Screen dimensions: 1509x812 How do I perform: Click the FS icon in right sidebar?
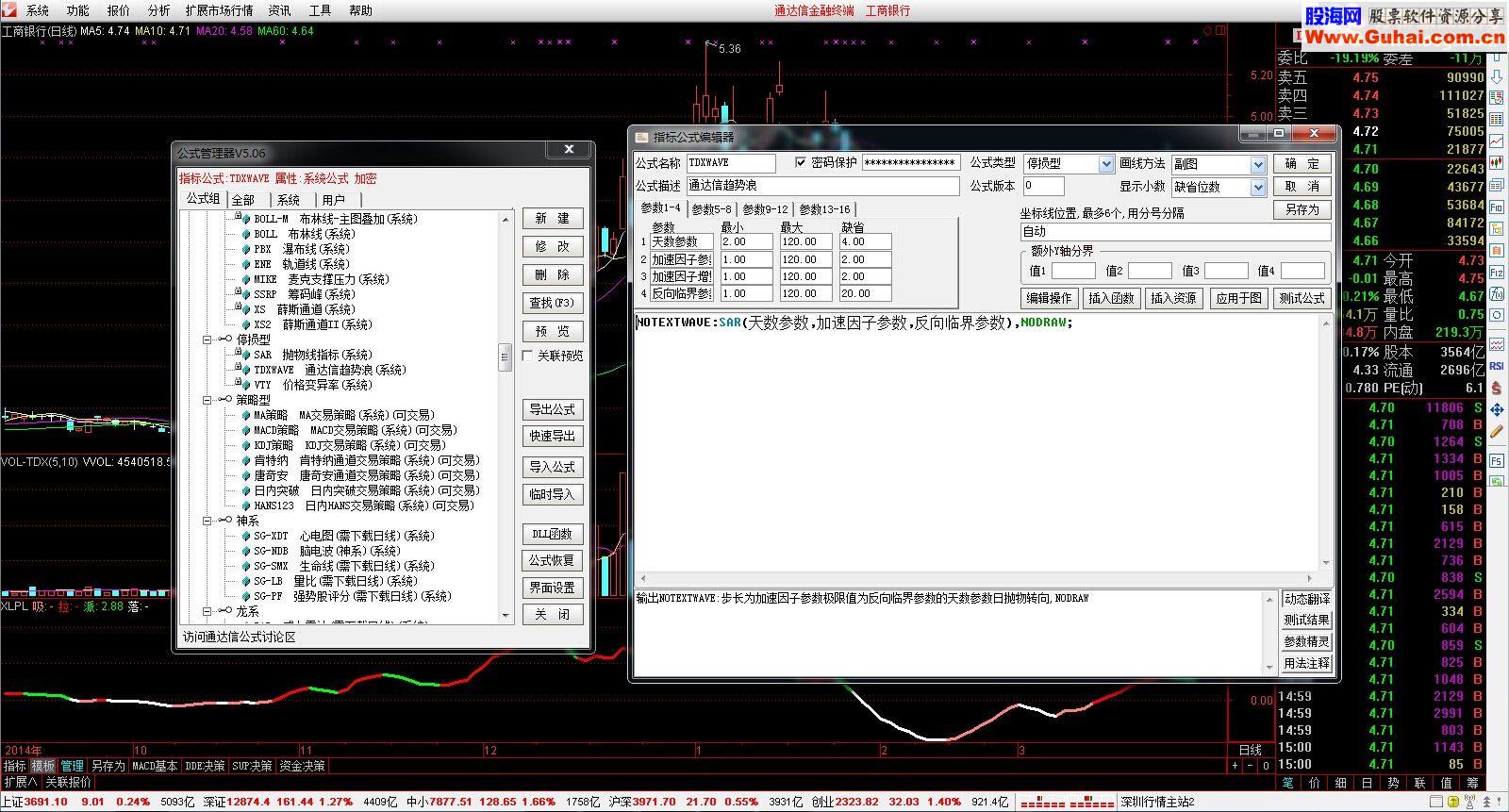tap(1497, 460)
